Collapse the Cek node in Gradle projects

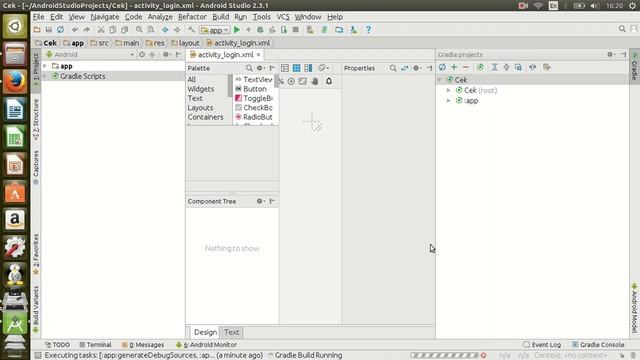[x=440, y=80]
